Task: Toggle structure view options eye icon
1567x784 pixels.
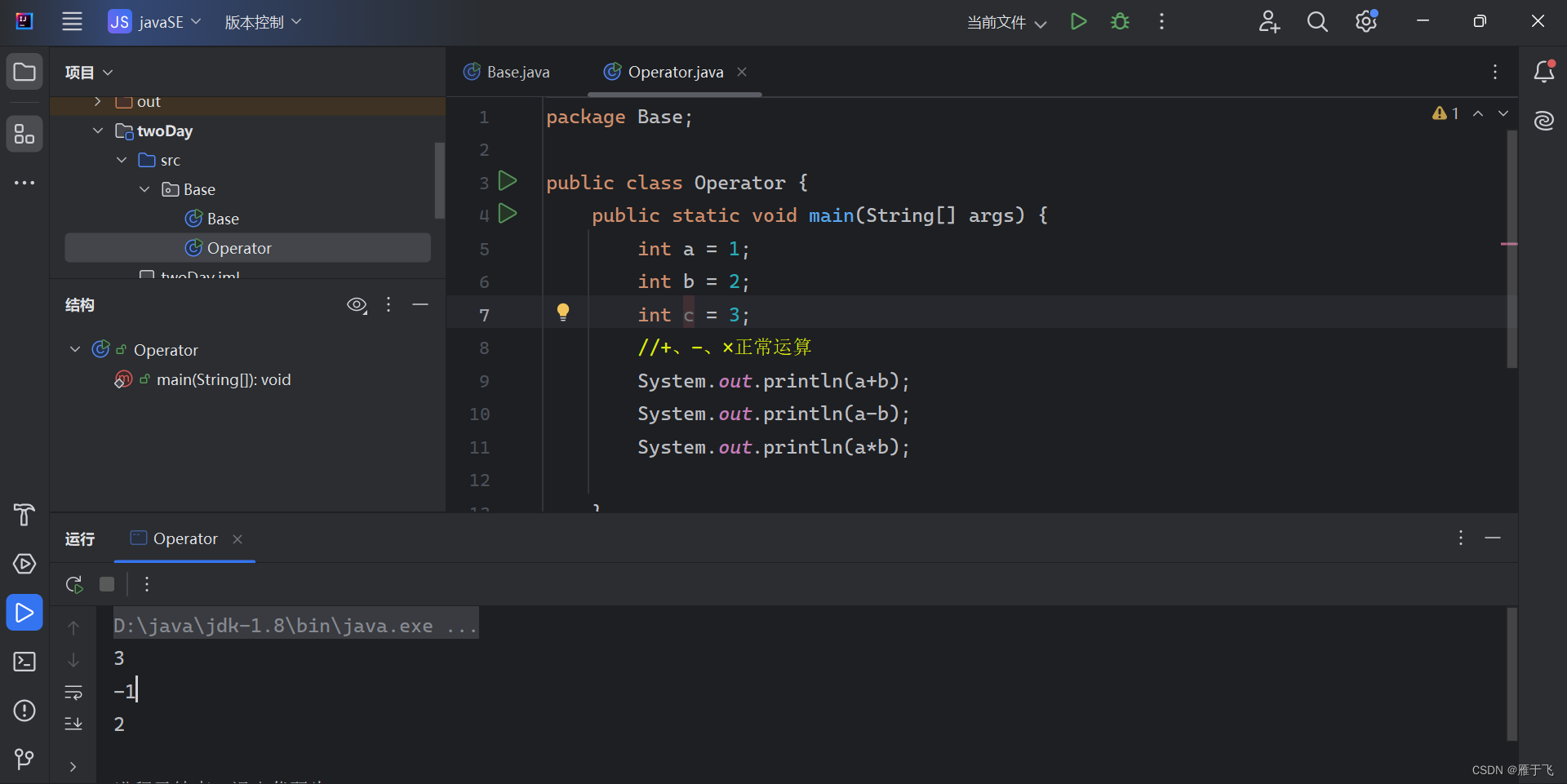Action: 357,305
